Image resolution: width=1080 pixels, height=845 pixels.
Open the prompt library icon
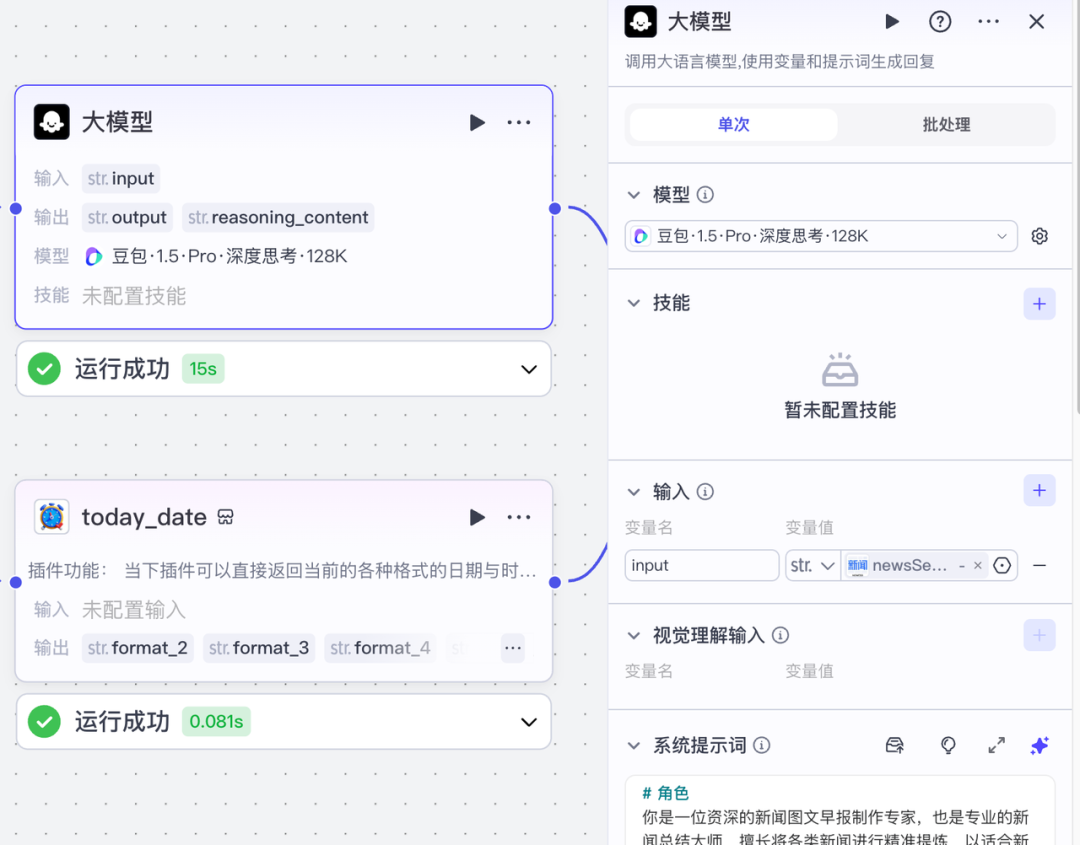coord(895,745)
